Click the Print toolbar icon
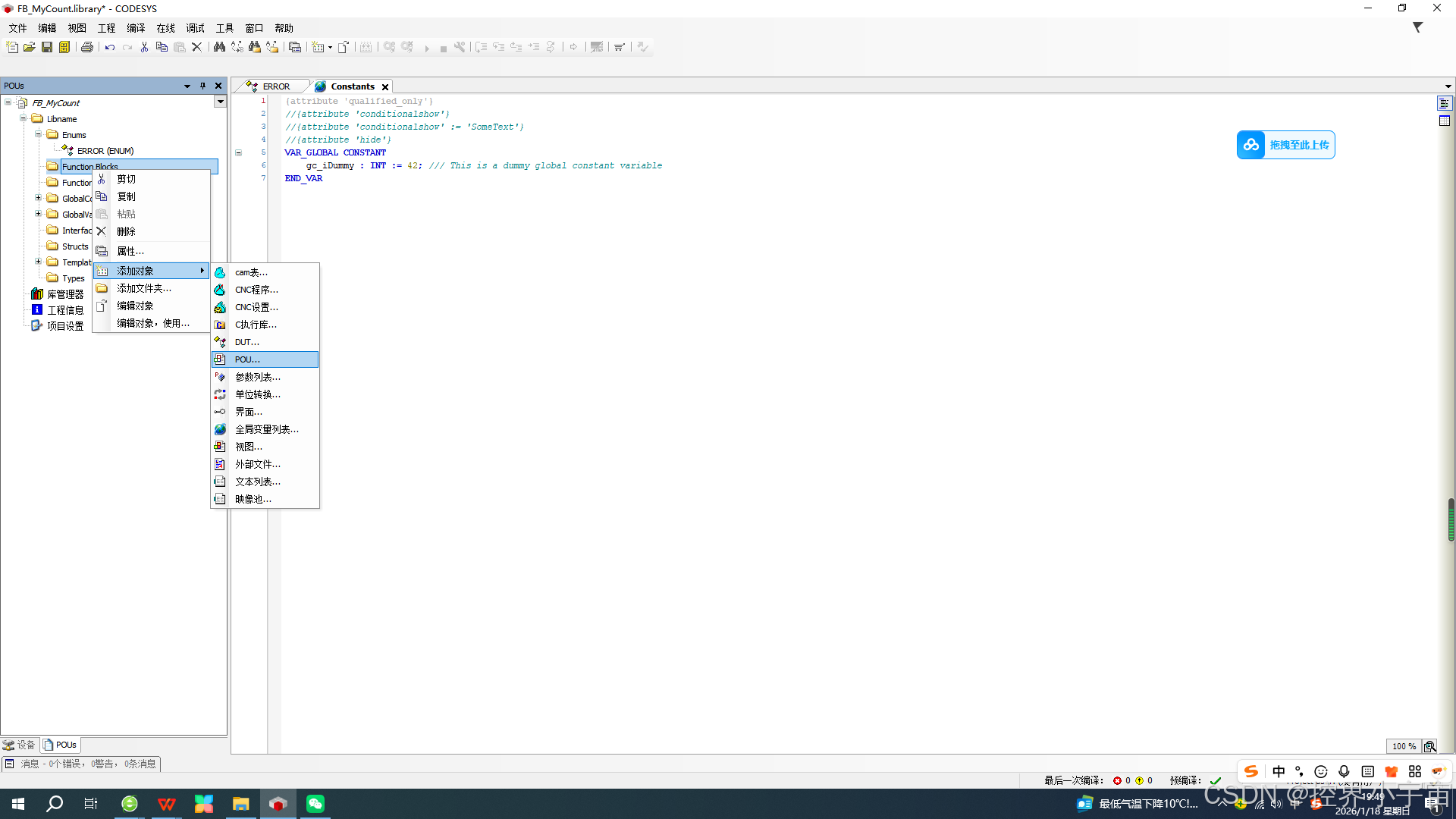The height and width of the screenshot is (819, 1456). (87, 47)
